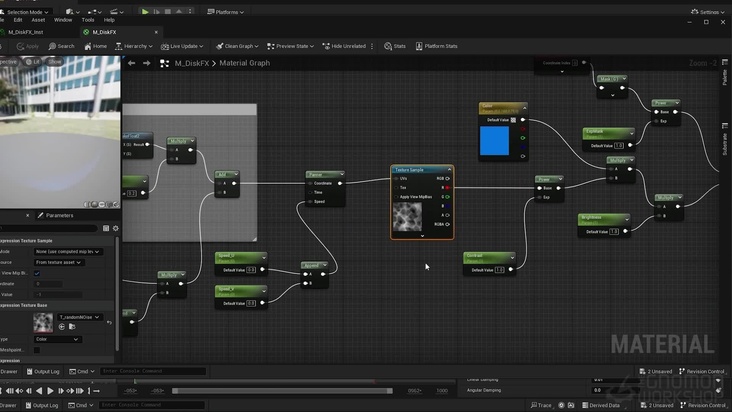
Task: Toggle the View Mip Bias checkbox
Action: 37,273
